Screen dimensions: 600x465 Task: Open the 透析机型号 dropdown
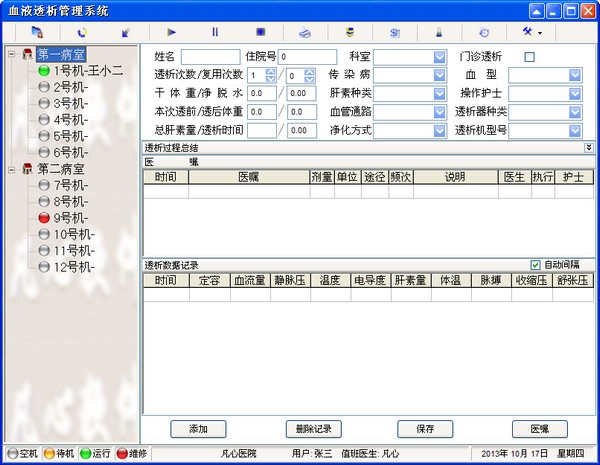[x=575, y=131]
